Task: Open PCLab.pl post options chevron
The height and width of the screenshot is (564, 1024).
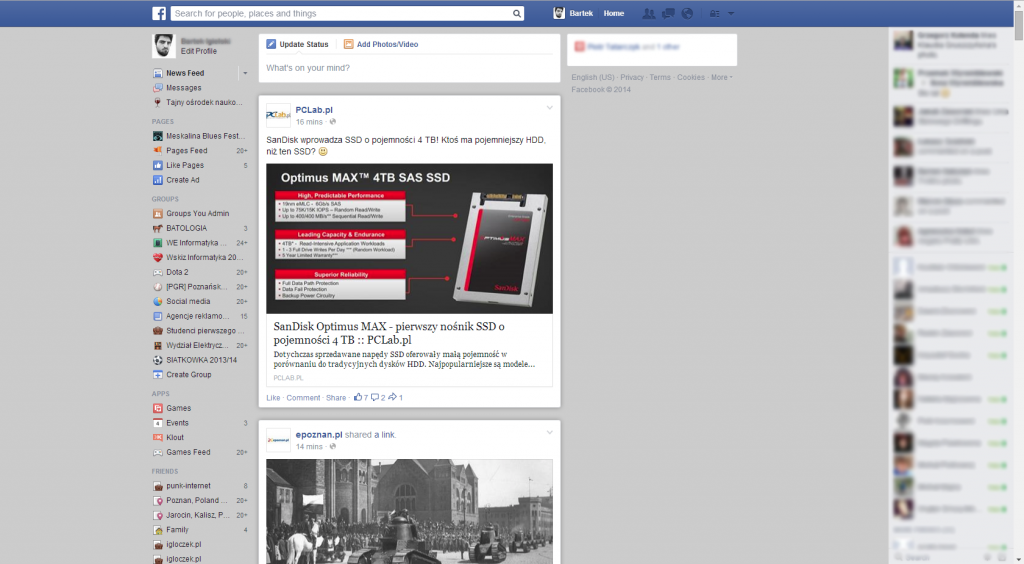Action: (x=549, y=108)
